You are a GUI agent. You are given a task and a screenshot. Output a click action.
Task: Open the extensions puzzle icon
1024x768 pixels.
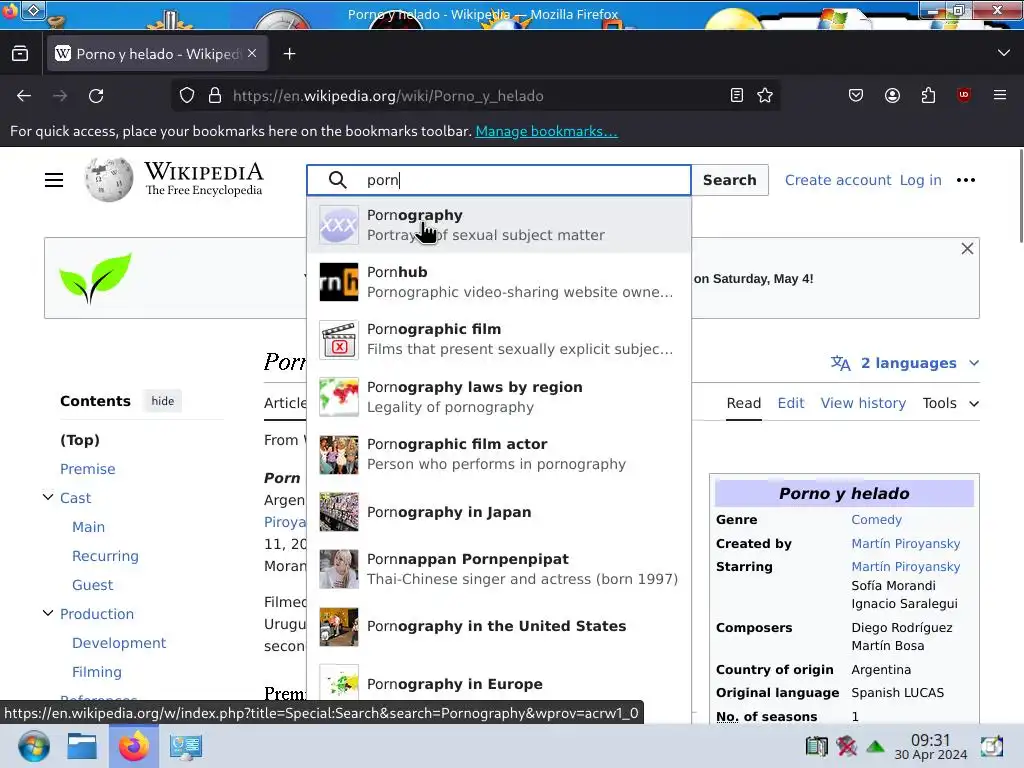coord(928,95)
